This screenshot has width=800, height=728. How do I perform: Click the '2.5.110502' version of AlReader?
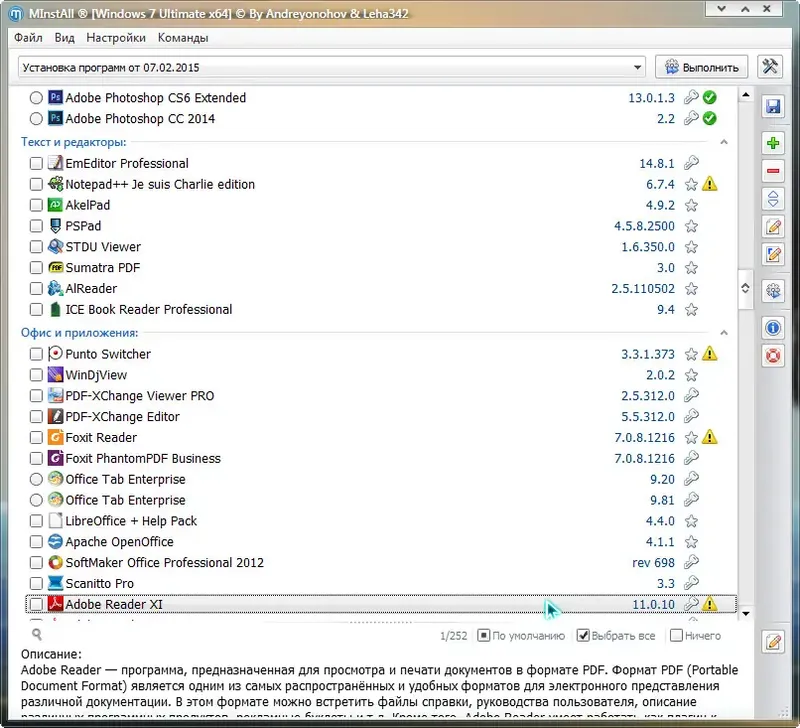point(643,289)
